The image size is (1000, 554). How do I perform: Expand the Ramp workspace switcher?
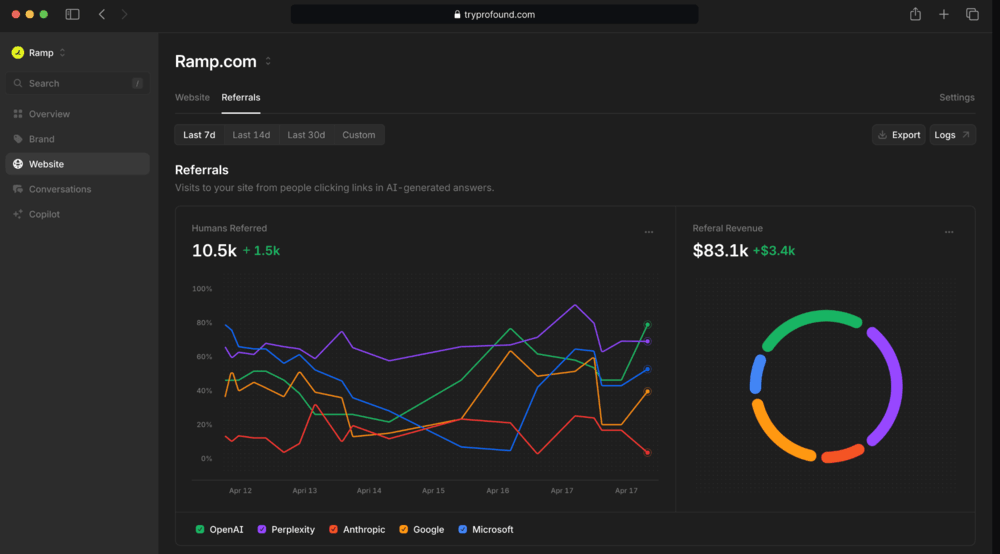point(62,53)
